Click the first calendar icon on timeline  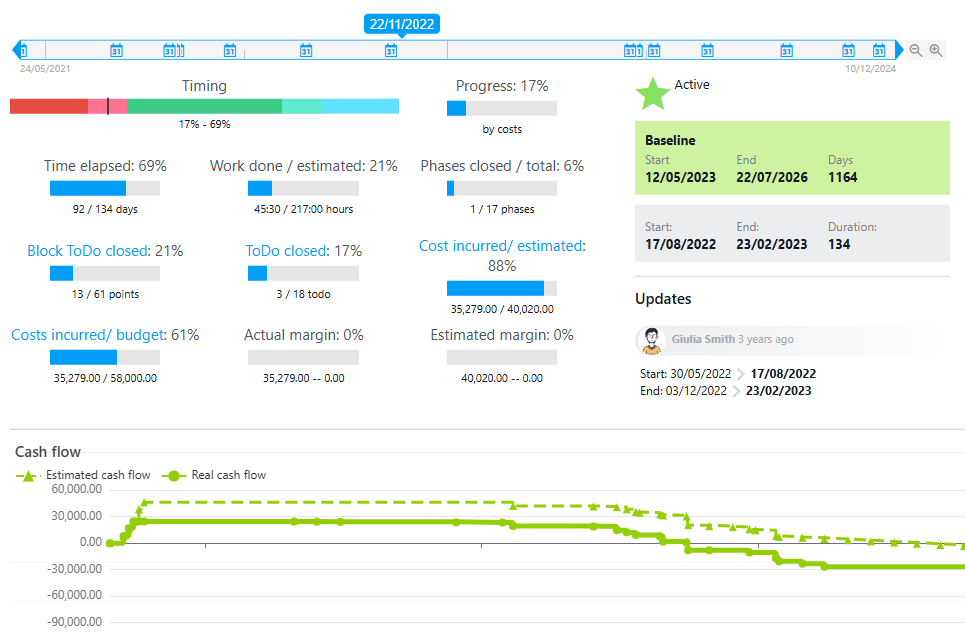[24, 50]
